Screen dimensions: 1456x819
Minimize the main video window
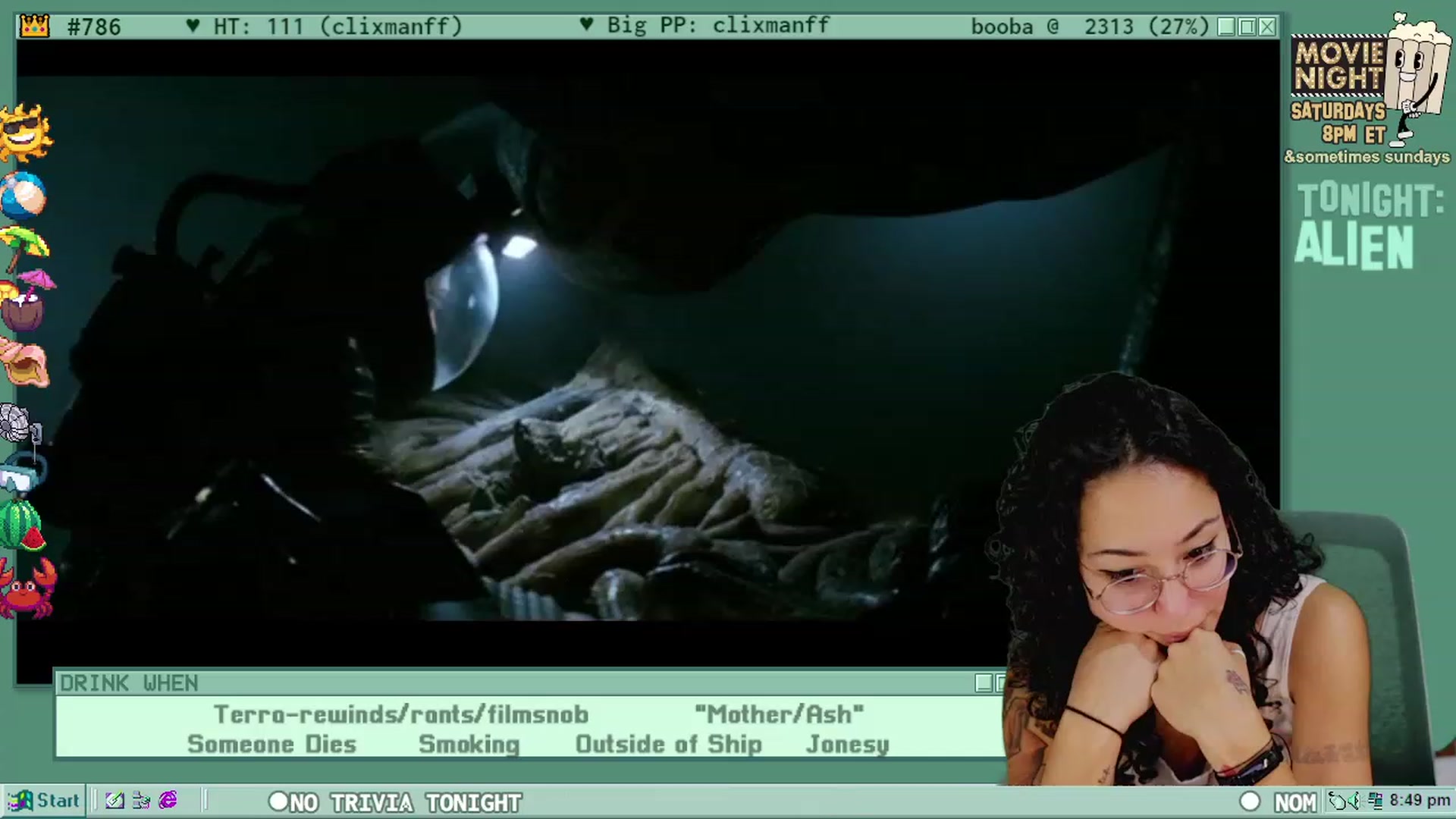click(1226, 27)
